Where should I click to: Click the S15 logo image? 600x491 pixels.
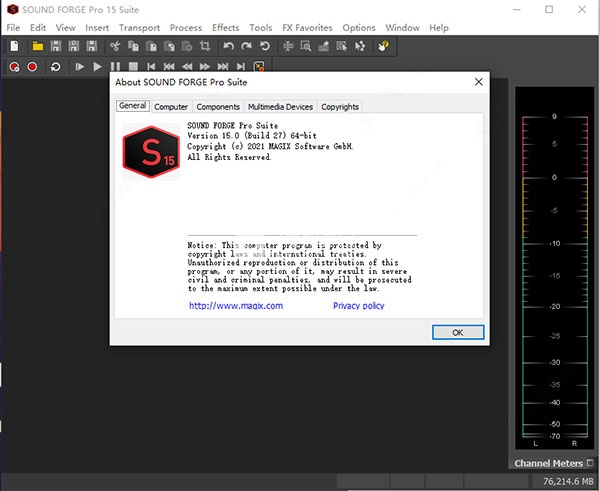point(151,152)
